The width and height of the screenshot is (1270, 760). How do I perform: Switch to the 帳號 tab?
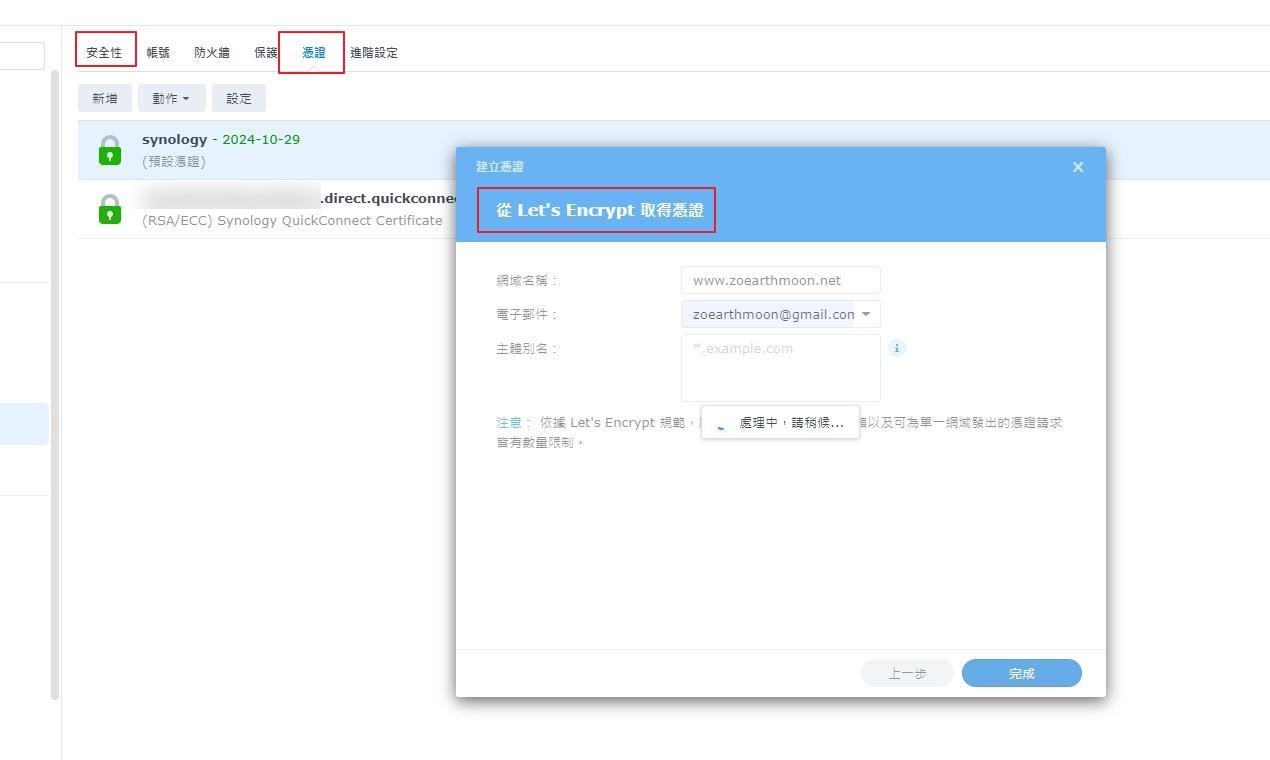[x=158, y=52]
